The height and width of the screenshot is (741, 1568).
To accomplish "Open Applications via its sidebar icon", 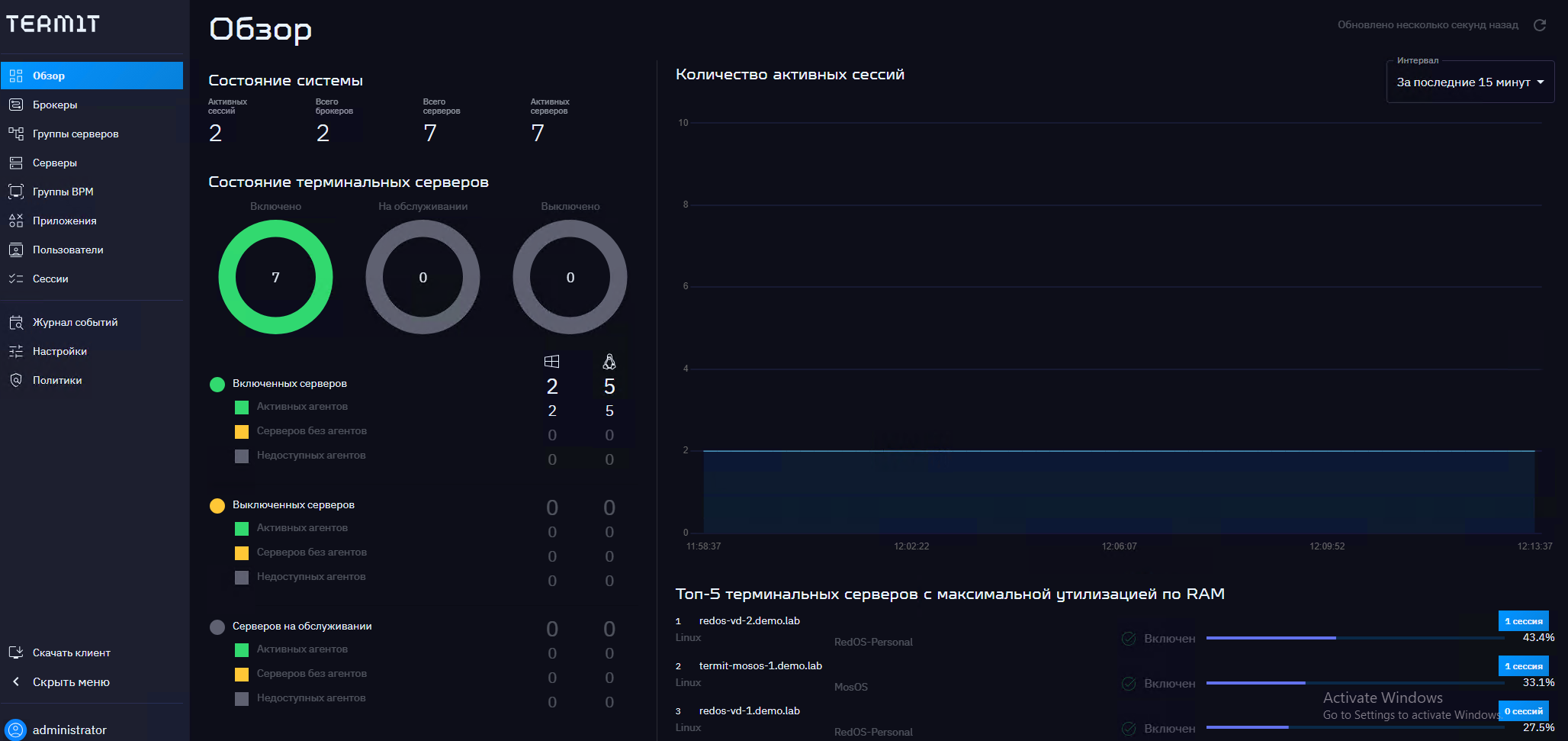I will [16, 221].
